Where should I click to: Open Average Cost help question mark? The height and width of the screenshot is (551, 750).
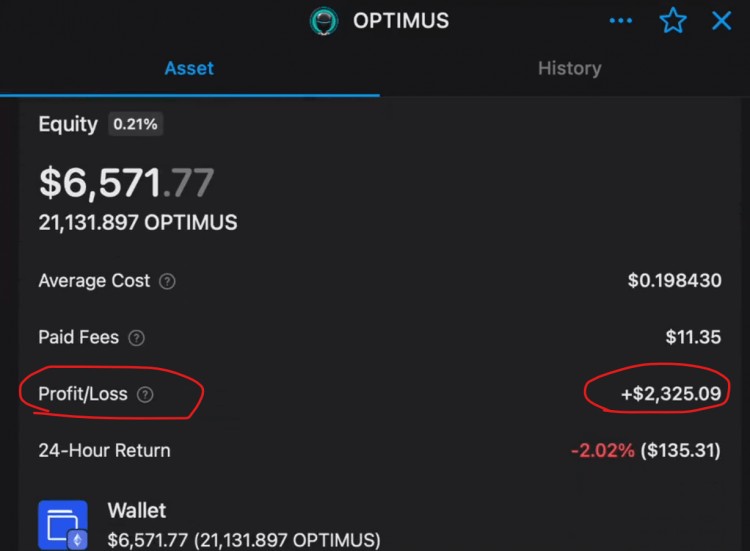(167, 281)
